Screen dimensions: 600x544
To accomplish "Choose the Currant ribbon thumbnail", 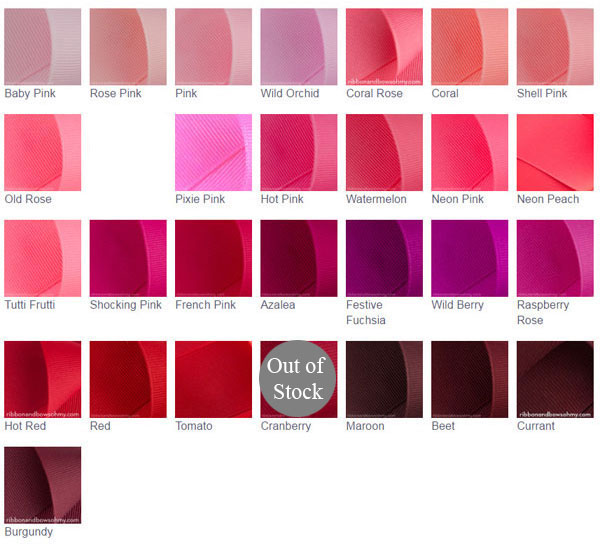I will point(555,379).
